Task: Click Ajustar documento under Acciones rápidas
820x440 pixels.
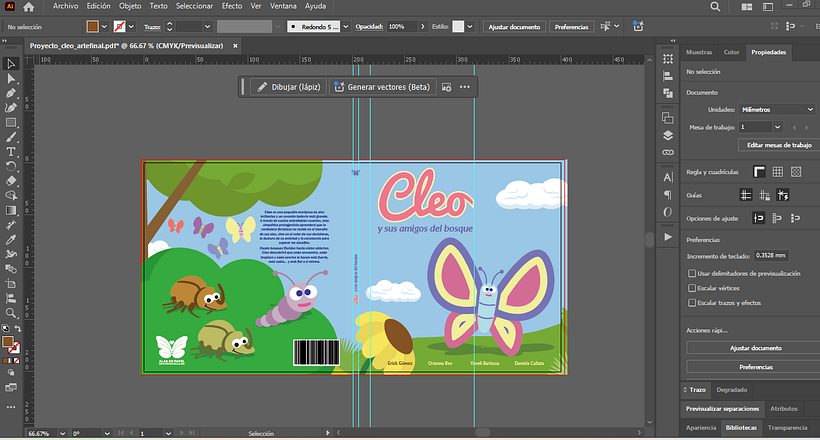Action: pos(755,348)
